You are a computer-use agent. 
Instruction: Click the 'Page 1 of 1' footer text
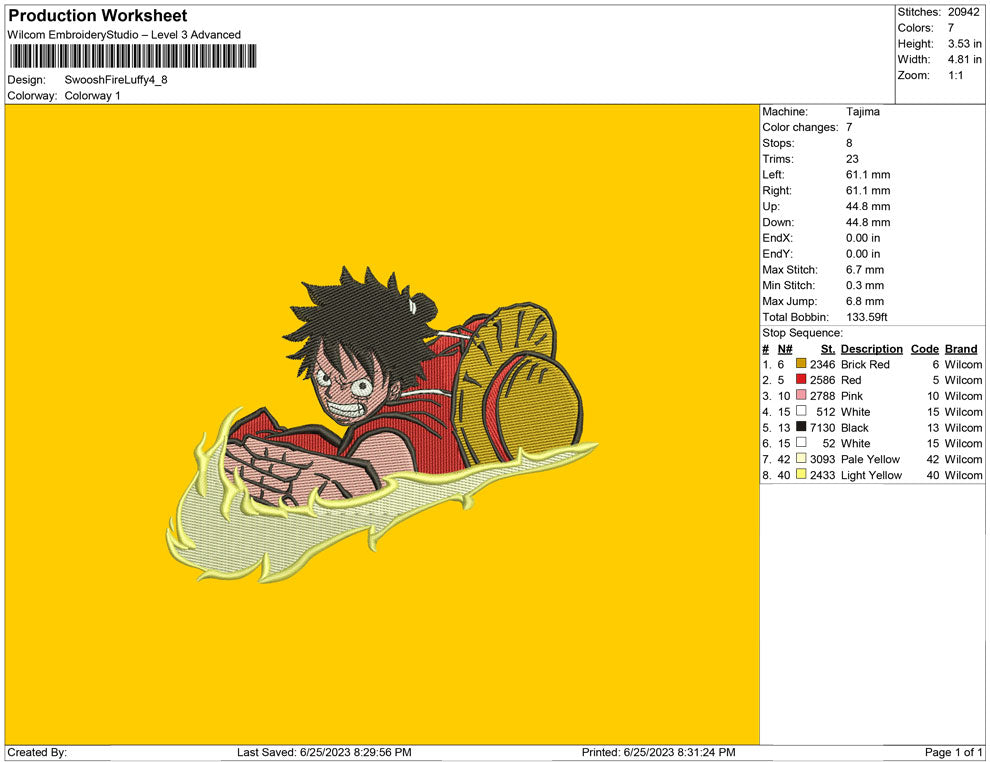(x=953, y=752)
